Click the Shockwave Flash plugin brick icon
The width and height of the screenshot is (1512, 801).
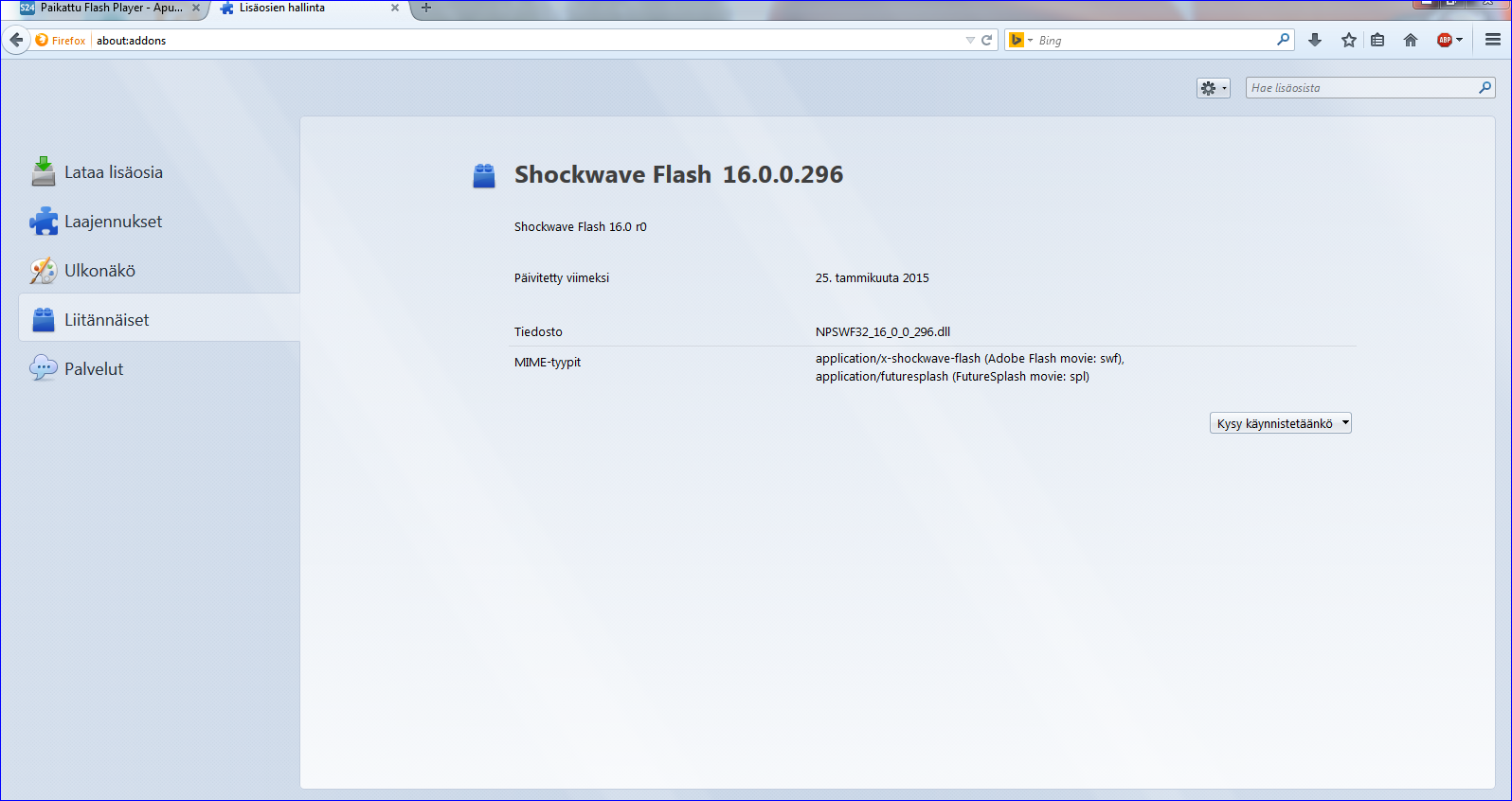coord(484,176)
